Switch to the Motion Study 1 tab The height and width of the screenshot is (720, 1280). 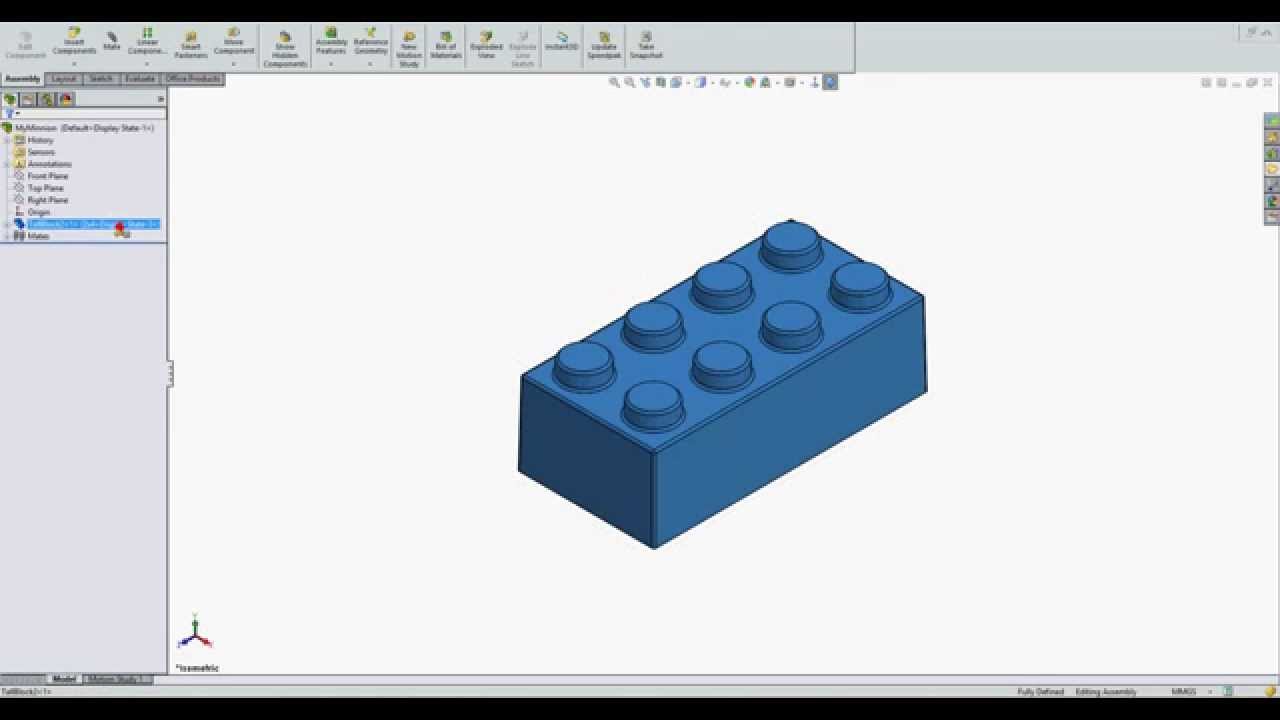pos(118,679)
